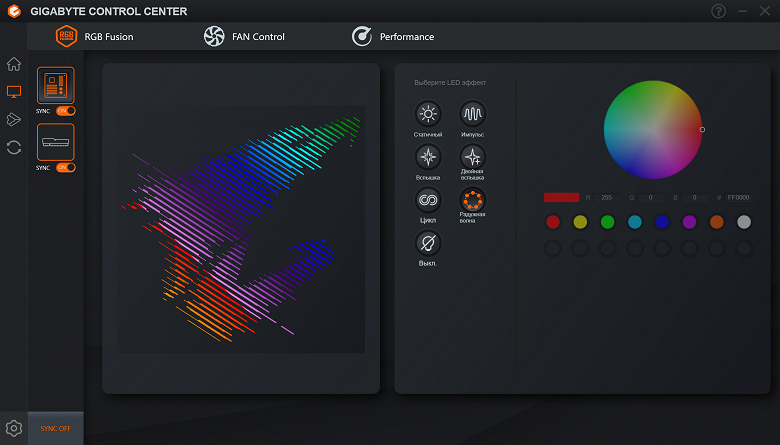
Task: Click the monitor sidebar icon
Action: [14, 91]
